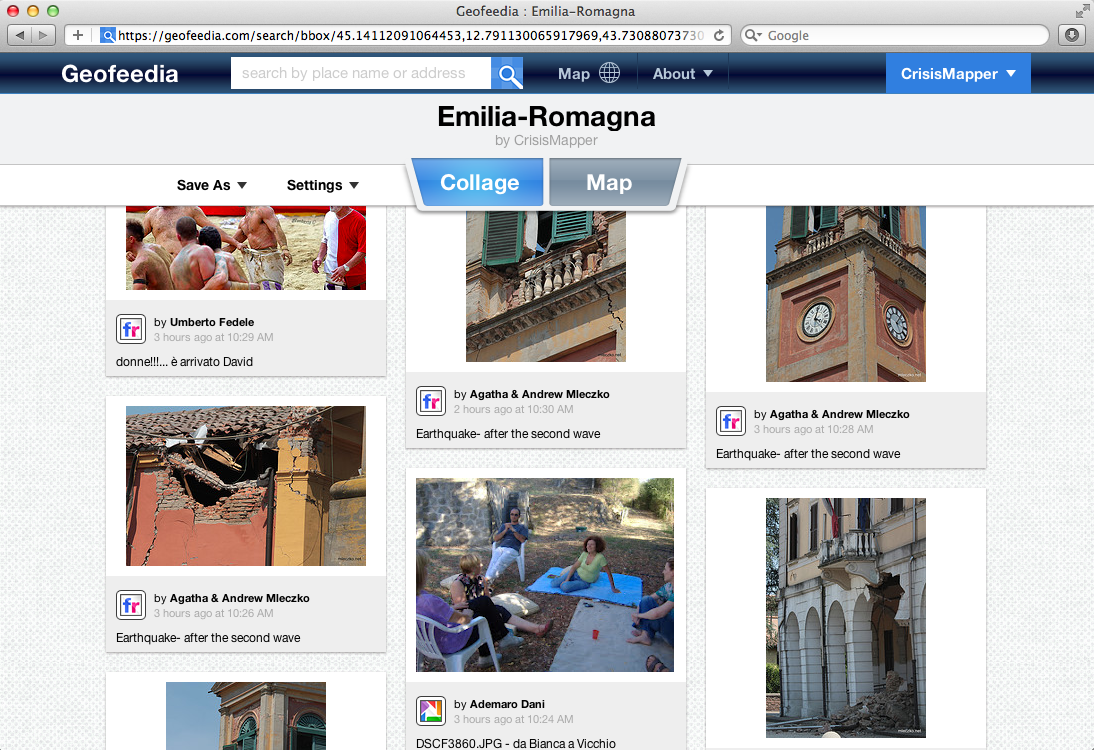
Task: Open the About dropdown in navbar
Action: (x=683, y=74)
